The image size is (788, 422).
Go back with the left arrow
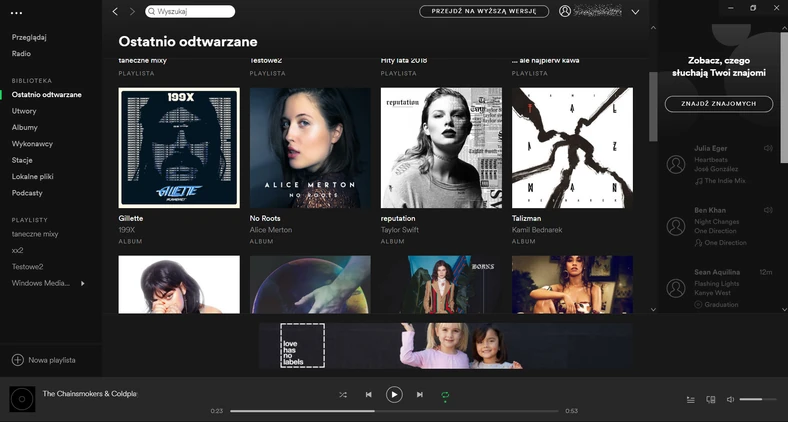coord(115,11)
